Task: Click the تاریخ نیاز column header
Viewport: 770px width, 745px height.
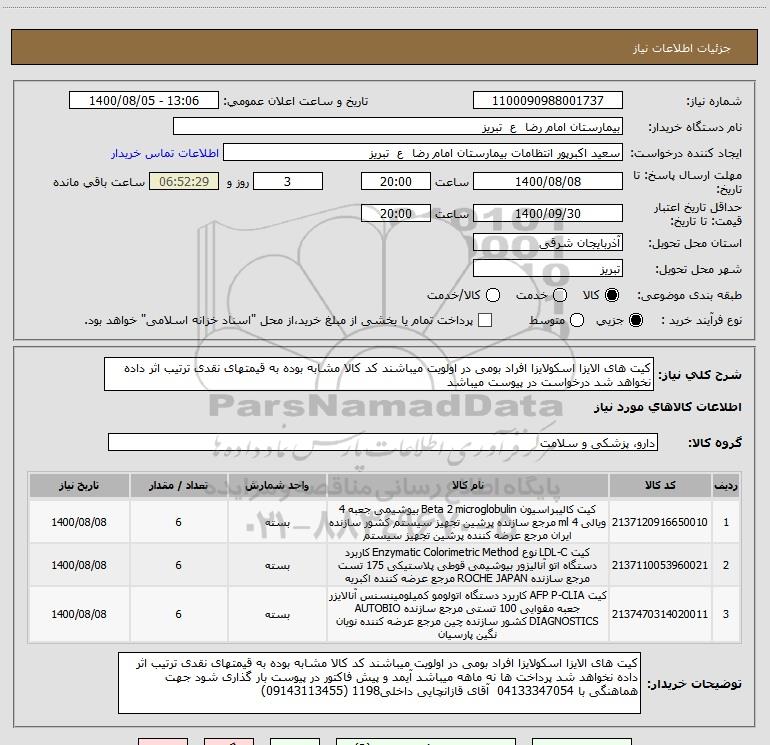Action: (x=79, y=485)
